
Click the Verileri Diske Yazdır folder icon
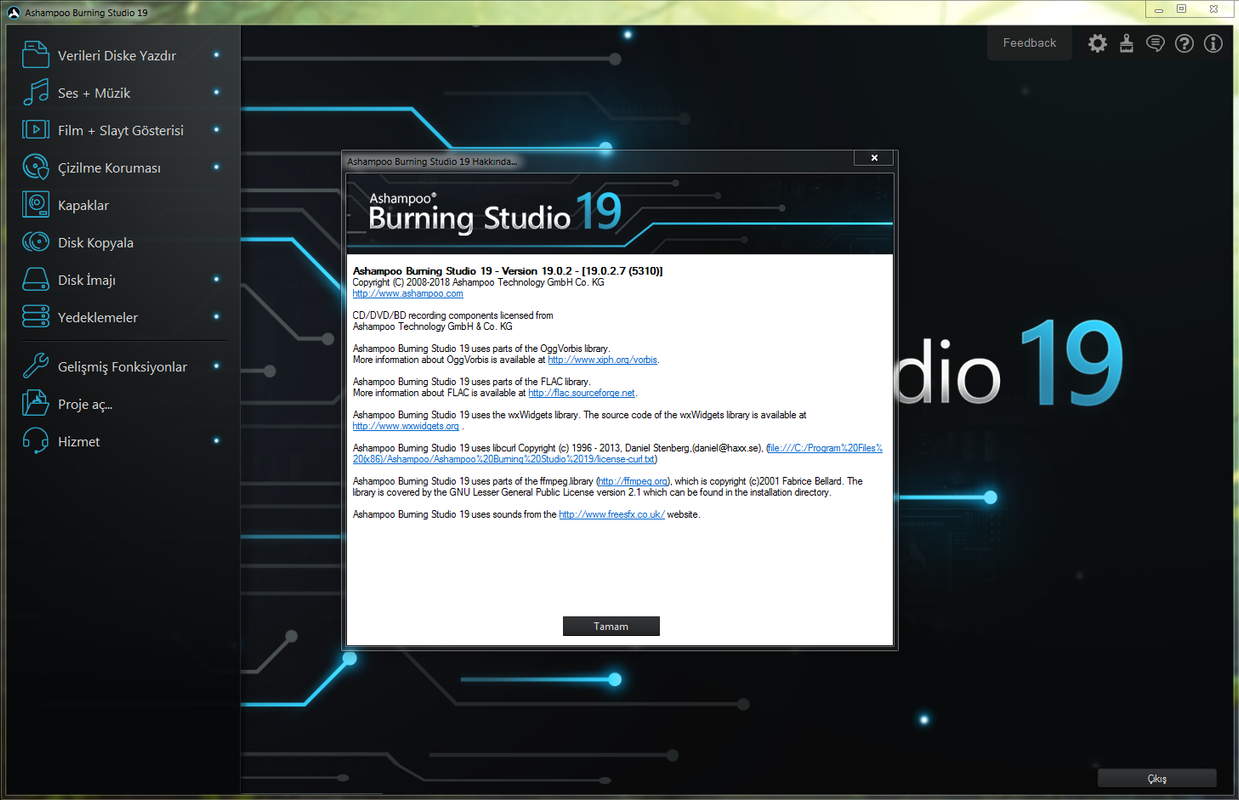36,55
